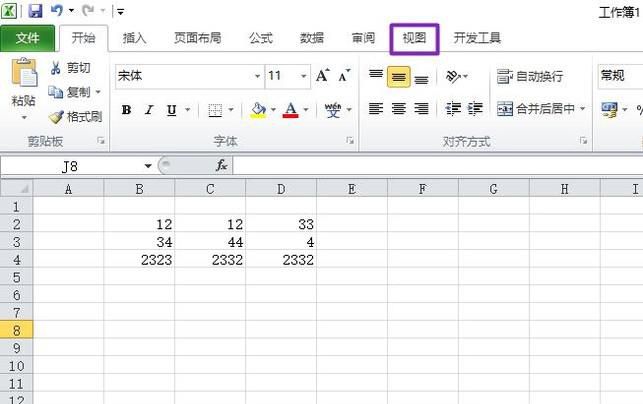Viewport: 643px width, 404px height.
Task: Click the 格式刷 (Format Painter) button
Action: tap(75, 116)
